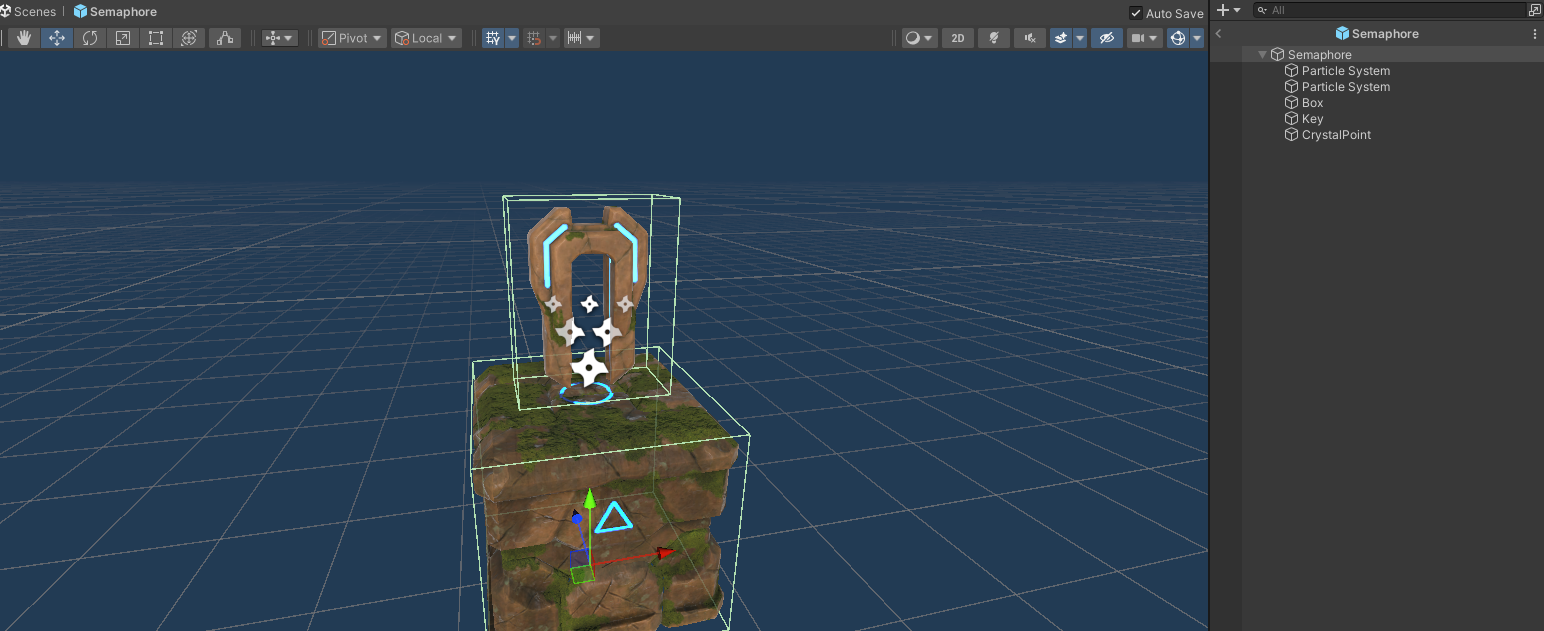Viewport: 1544px width, 631px height.
Task: Open the increment snapping dropdown
Action: (x=581, y=38)
